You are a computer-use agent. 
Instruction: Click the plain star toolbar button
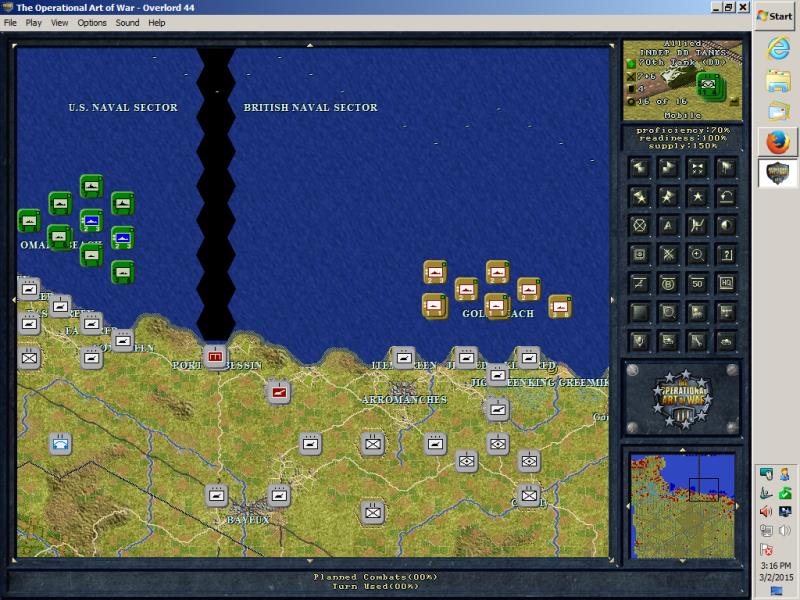click(697, 196)
